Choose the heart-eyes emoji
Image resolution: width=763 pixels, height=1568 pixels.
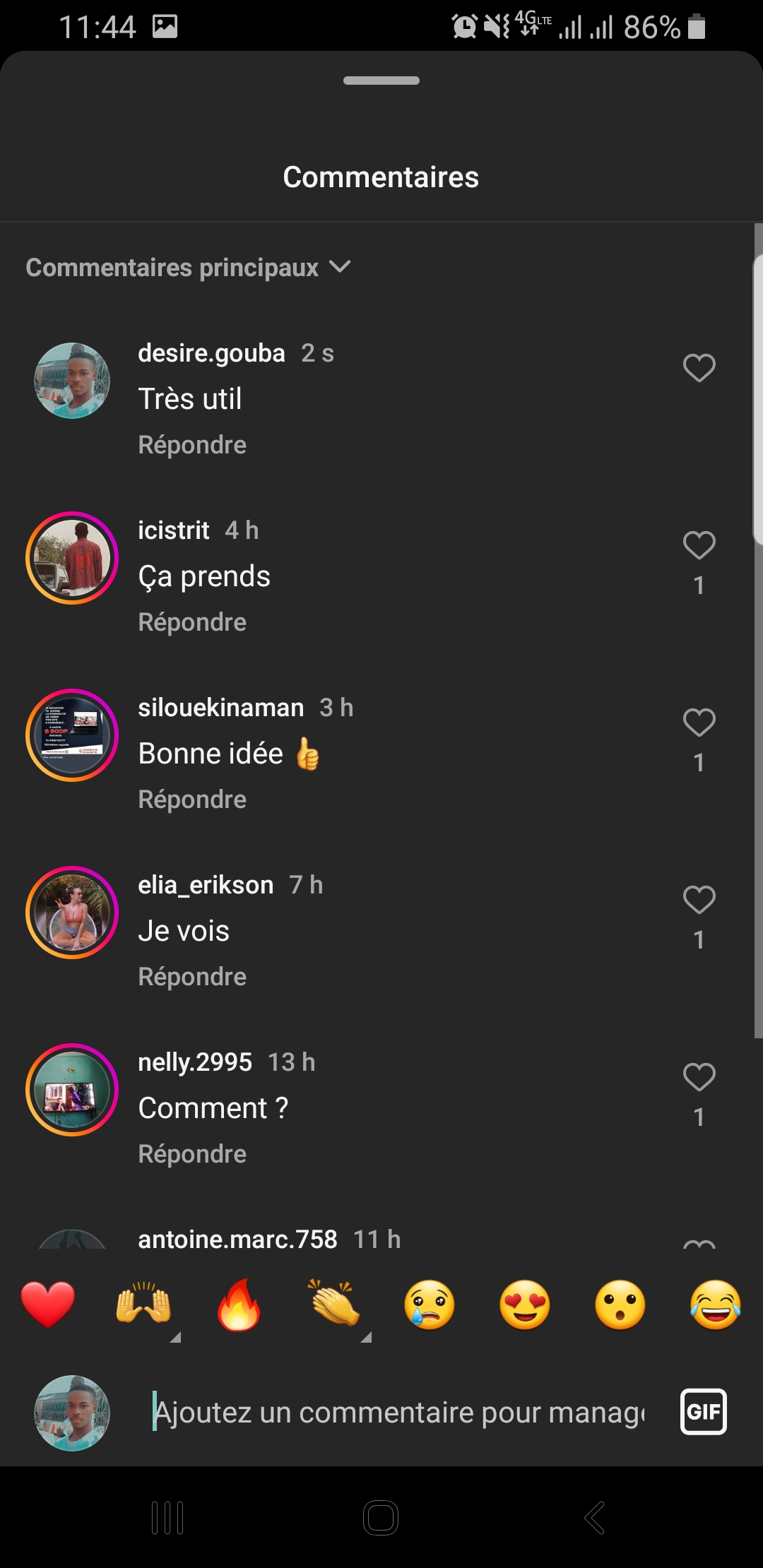pyautogui.click(x=525, y=1304)
